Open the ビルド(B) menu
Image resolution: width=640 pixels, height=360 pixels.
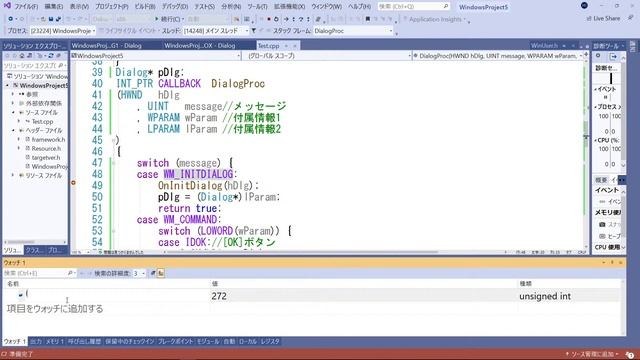coord(145,7)
